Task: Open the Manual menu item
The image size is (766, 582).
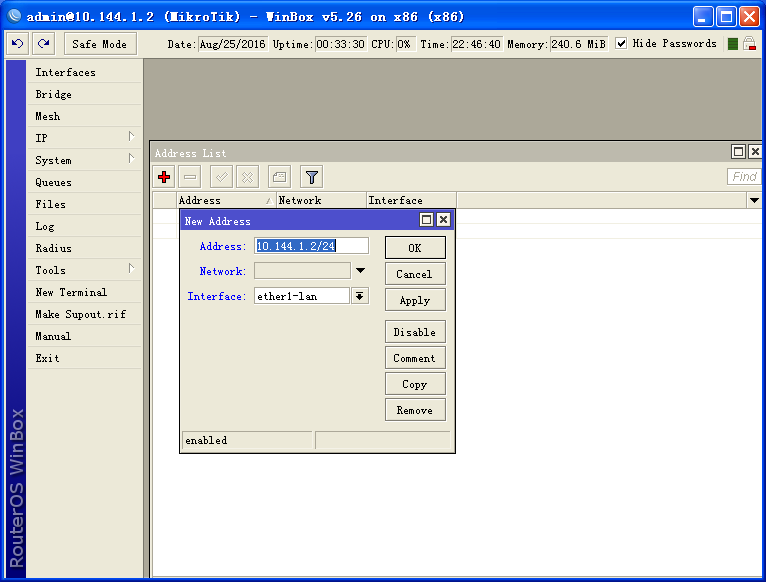Action: [x=84, y=336]
